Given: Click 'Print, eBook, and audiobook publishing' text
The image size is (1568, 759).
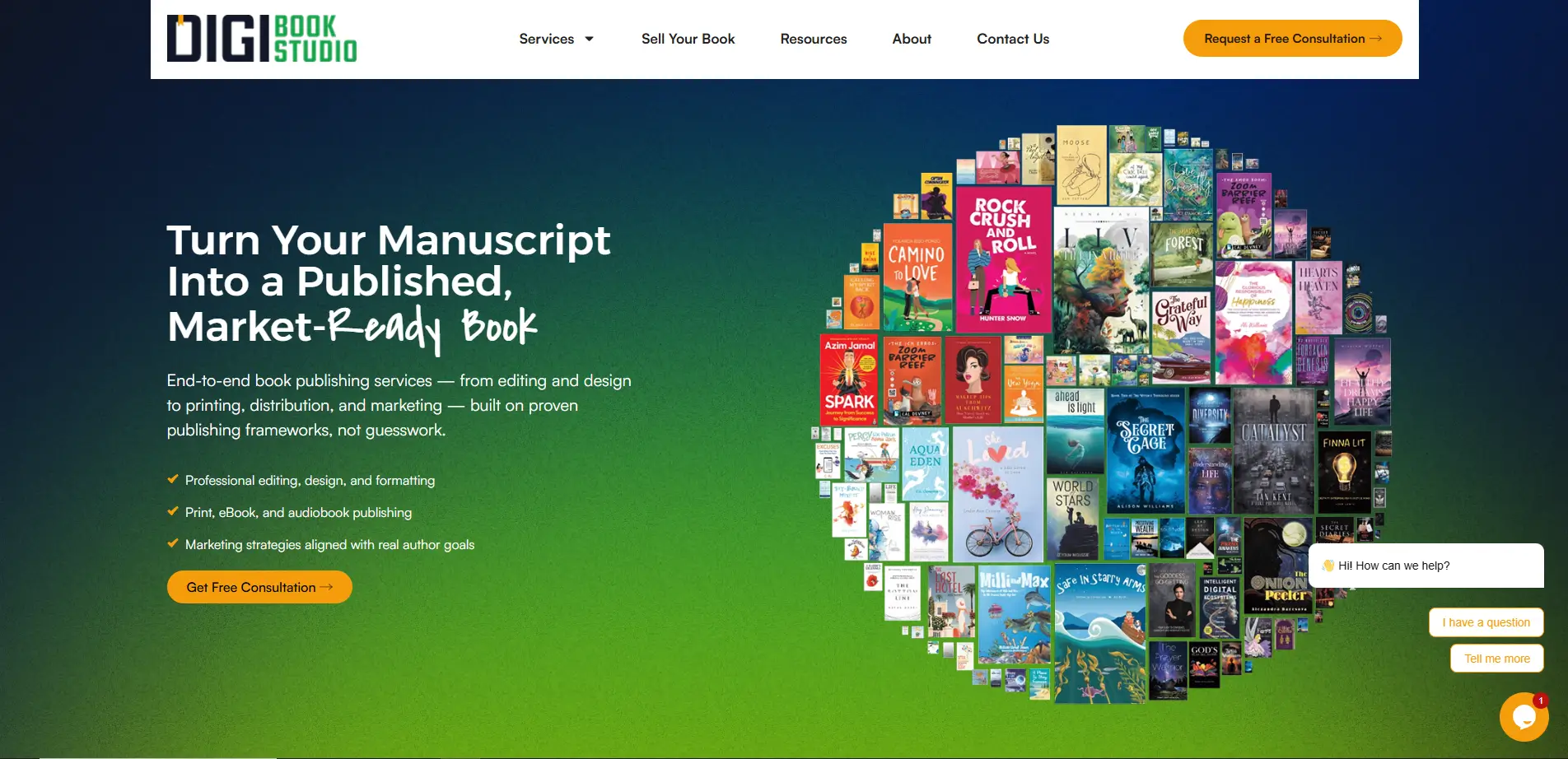Looking at the screenshot, I should click(x=298, y=513).
